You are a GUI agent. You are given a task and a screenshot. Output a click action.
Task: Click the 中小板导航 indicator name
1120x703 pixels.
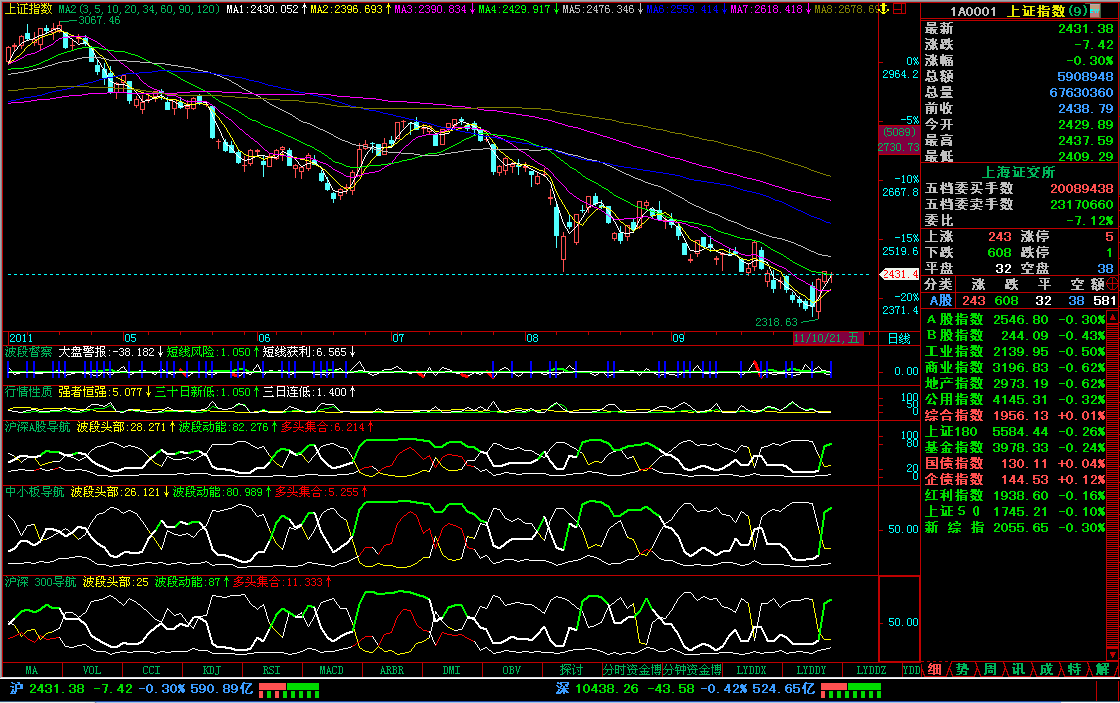click(x=35, y=492)
